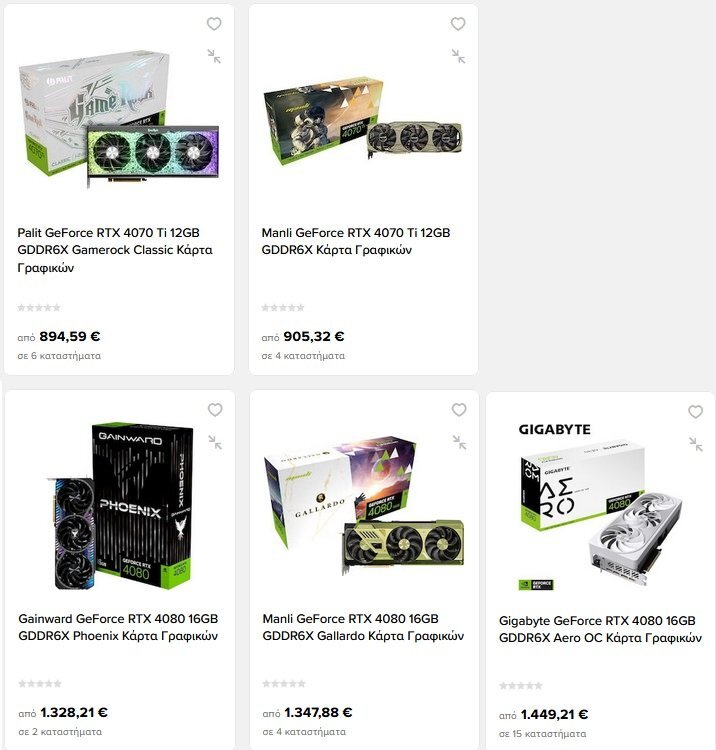
Task: Favorite the Palit RTX 4070 Ti Gamerock card
Action: tap(214, 23)
